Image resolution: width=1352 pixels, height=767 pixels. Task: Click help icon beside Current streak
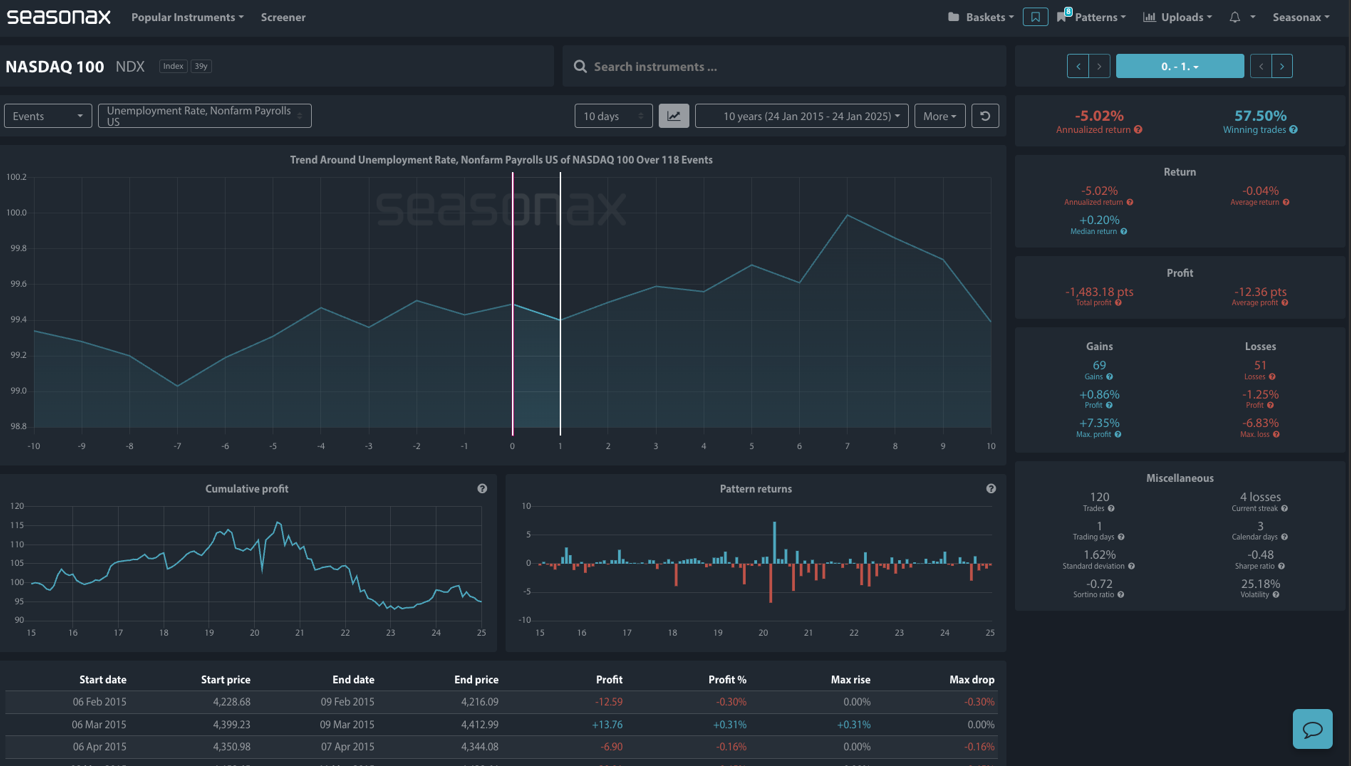pos(1285,509)
